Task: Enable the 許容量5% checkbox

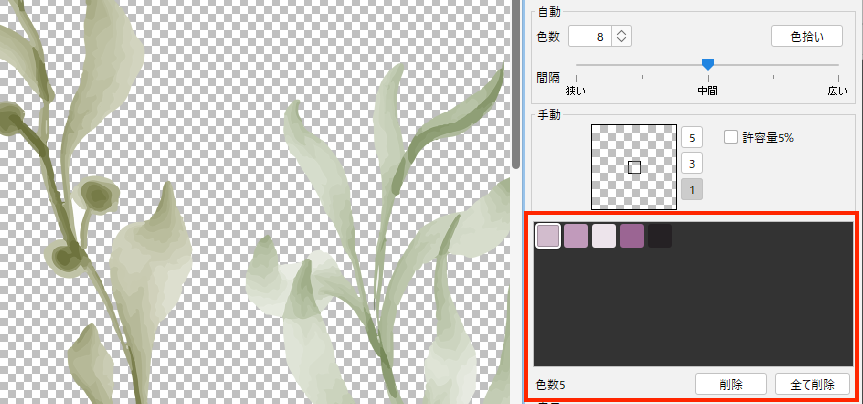Action: 730,138
